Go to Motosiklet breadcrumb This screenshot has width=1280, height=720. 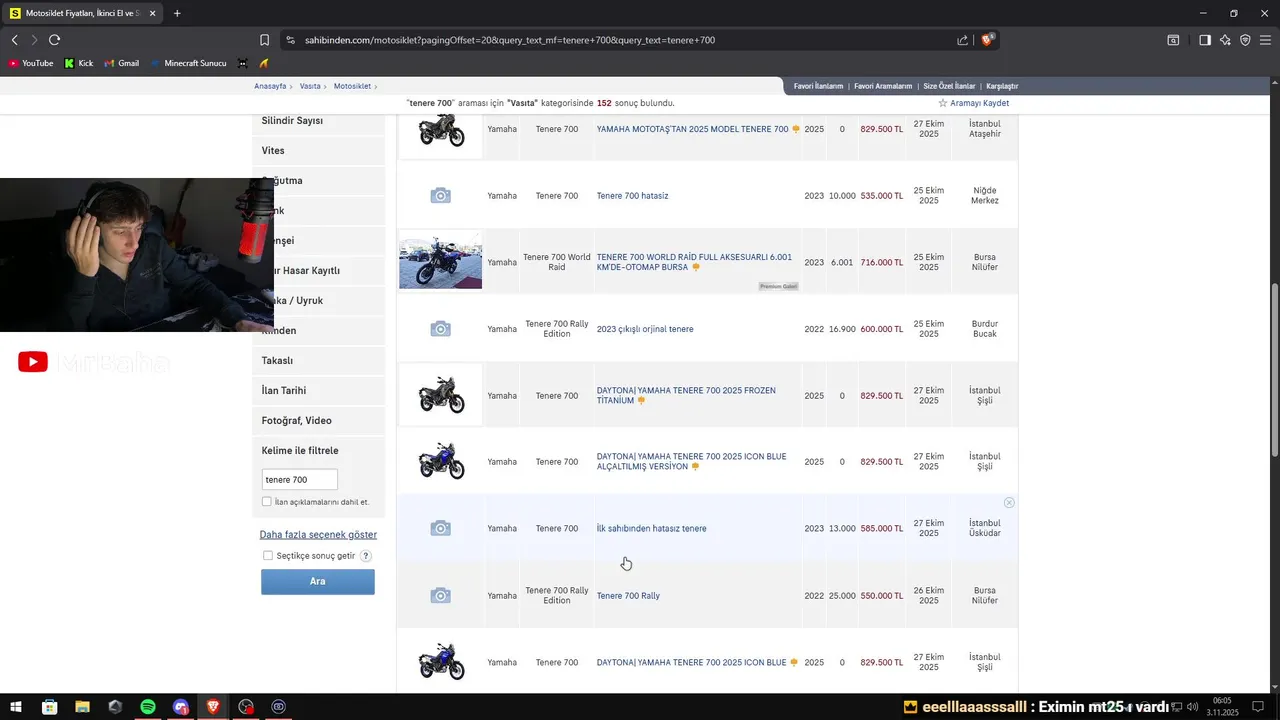(352, 87)
